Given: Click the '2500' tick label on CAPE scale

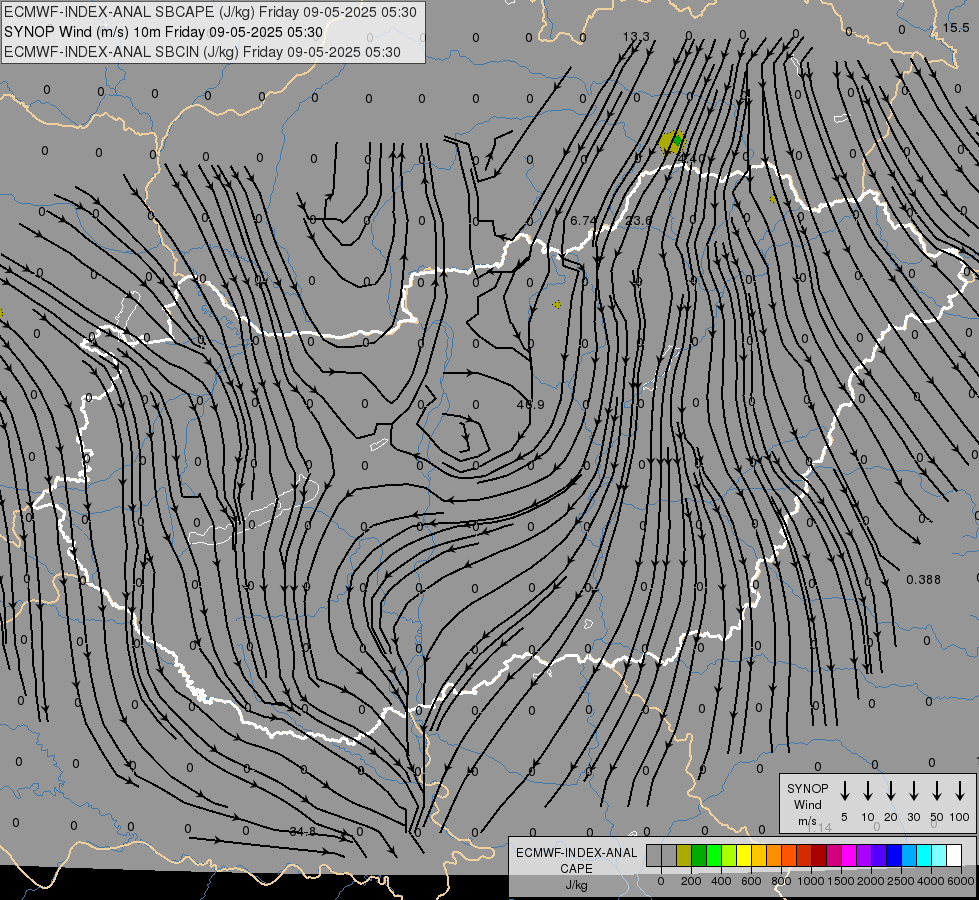Looking at the screenshot, I should (x=901, y=881).
